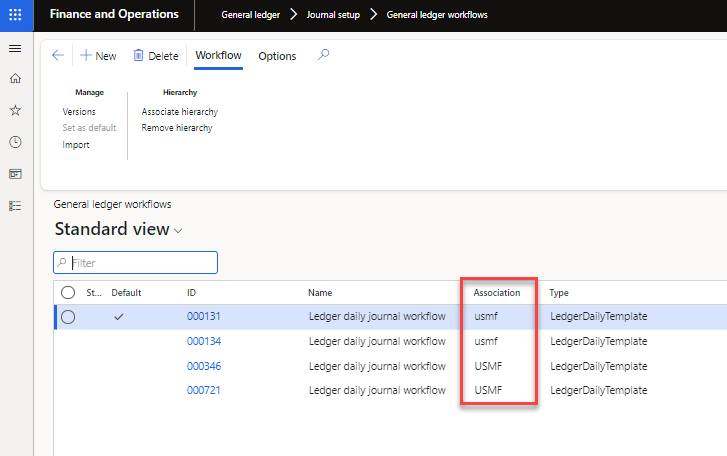The height and width of the screenshot is (456, 727).
Task: Click usmf association in row 000131
Action: (486, 317)
